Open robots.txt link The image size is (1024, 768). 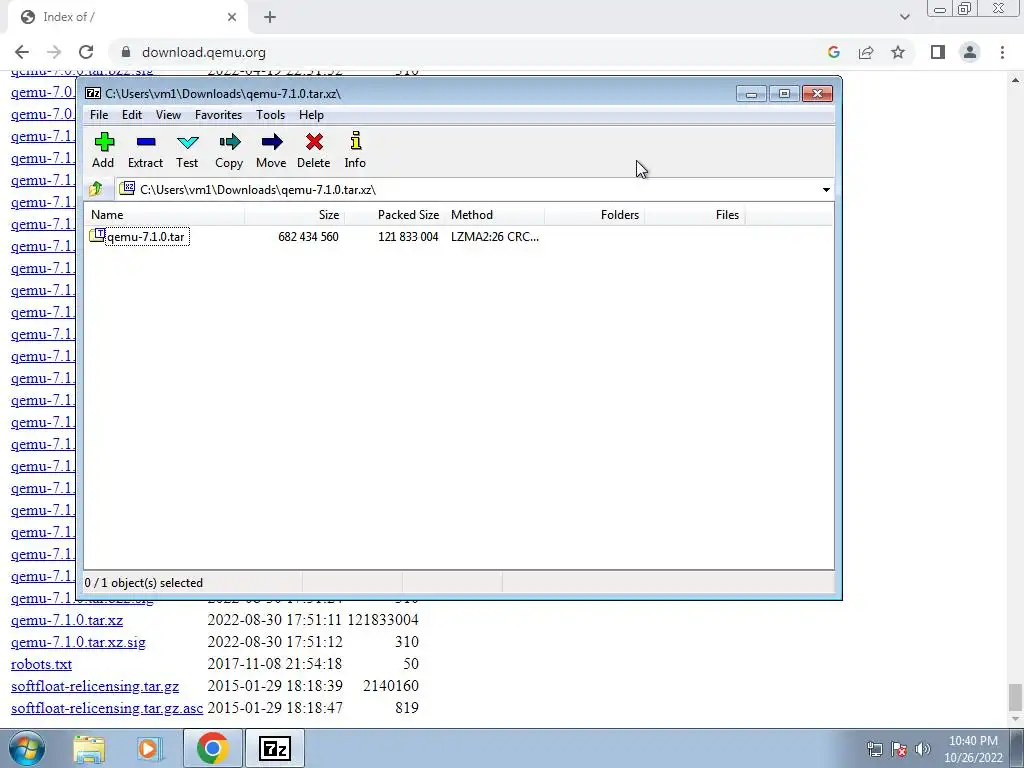pos(41,664)
